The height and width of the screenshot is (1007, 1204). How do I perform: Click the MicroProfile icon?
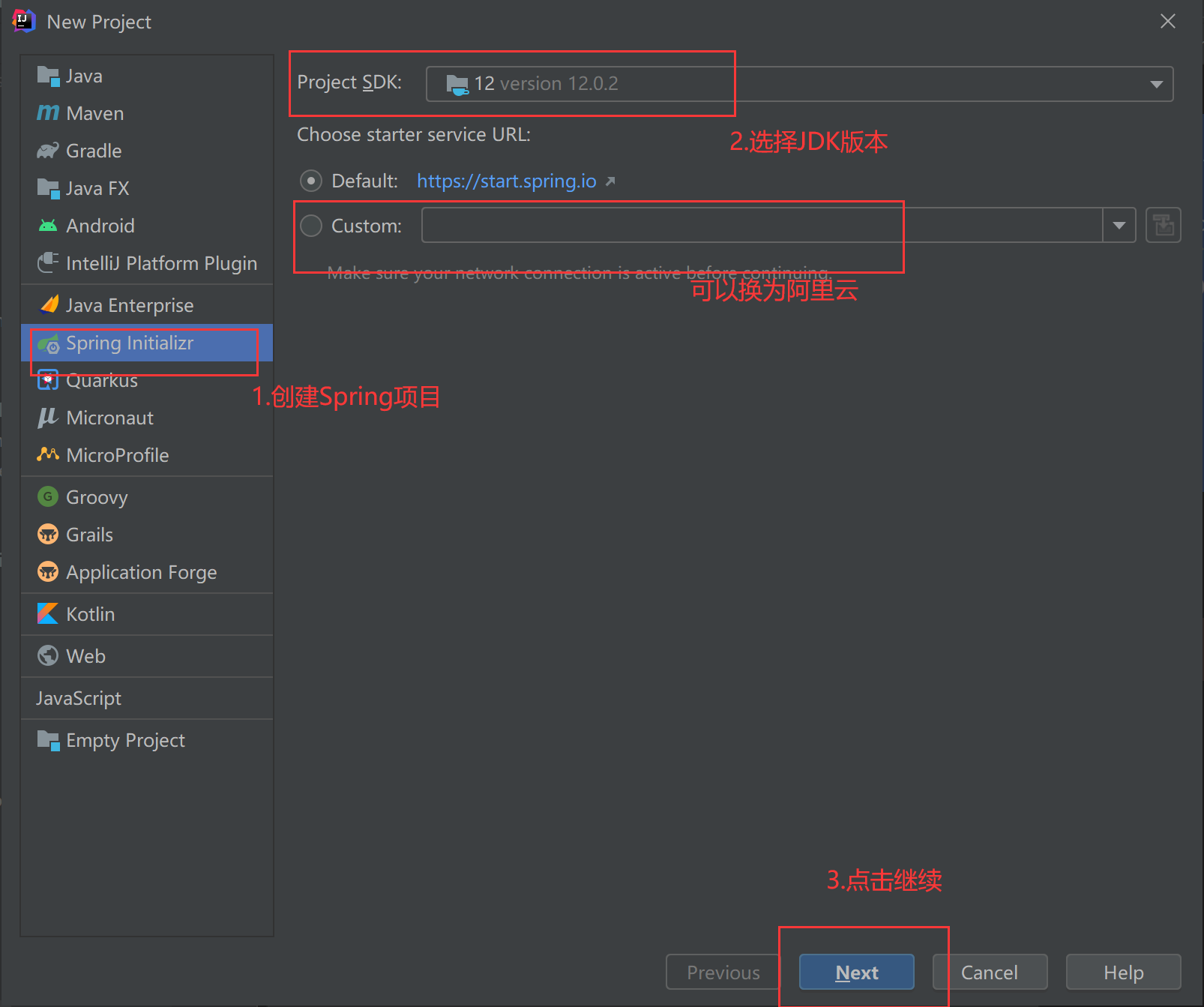point(48,454)
